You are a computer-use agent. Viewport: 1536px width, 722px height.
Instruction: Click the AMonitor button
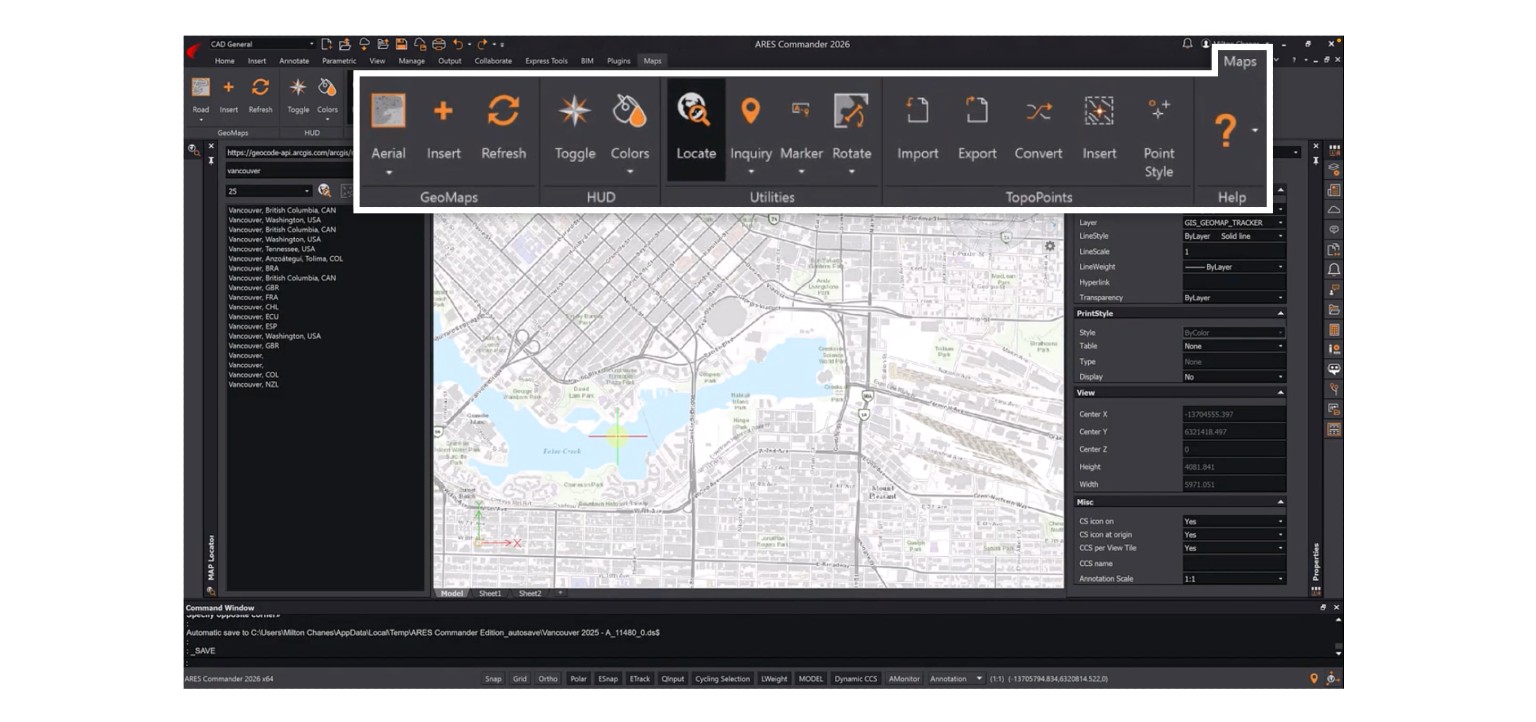click(x=904, y=679)
